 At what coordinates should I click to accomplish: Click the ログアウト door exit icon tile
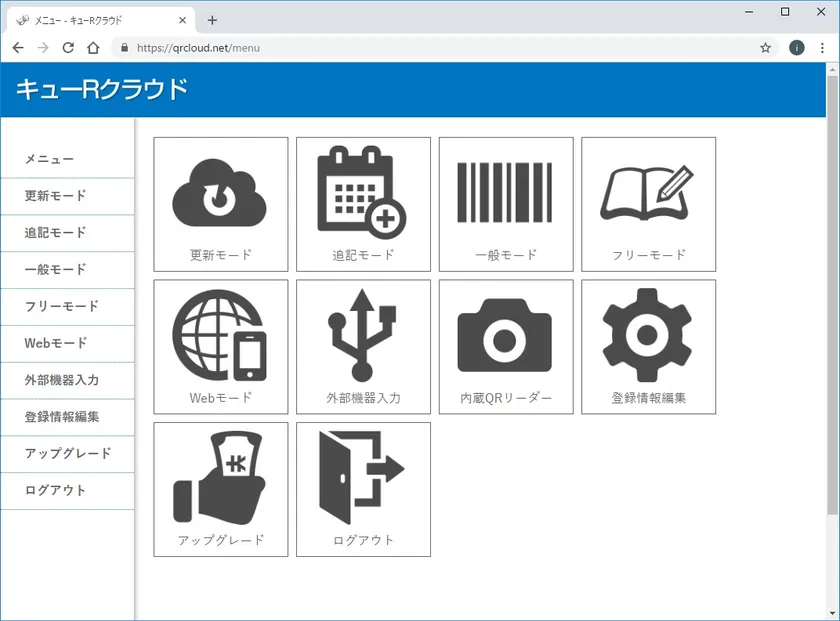(363, 489)
